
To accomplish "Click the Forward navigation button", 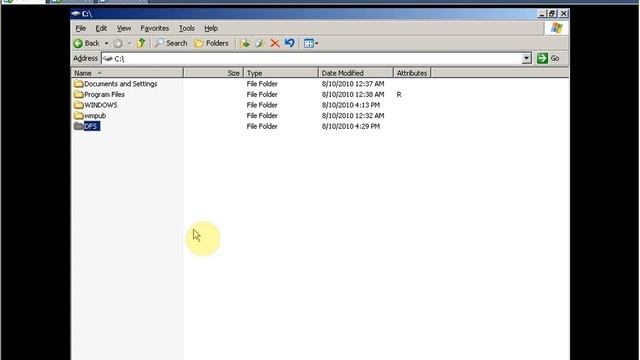I will (118, 43).
